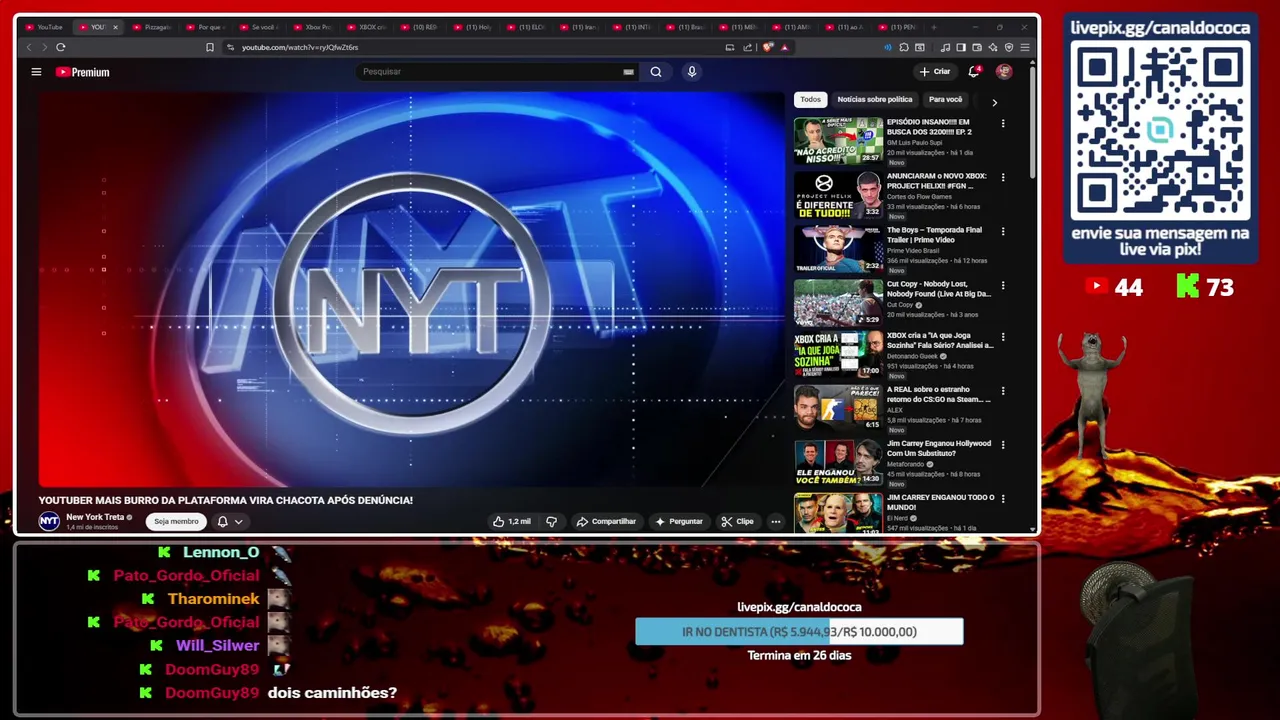Click chat username Will_Silwer
Image resolution: width=1280 pixels, height=720 pixels.
[217, 646]
